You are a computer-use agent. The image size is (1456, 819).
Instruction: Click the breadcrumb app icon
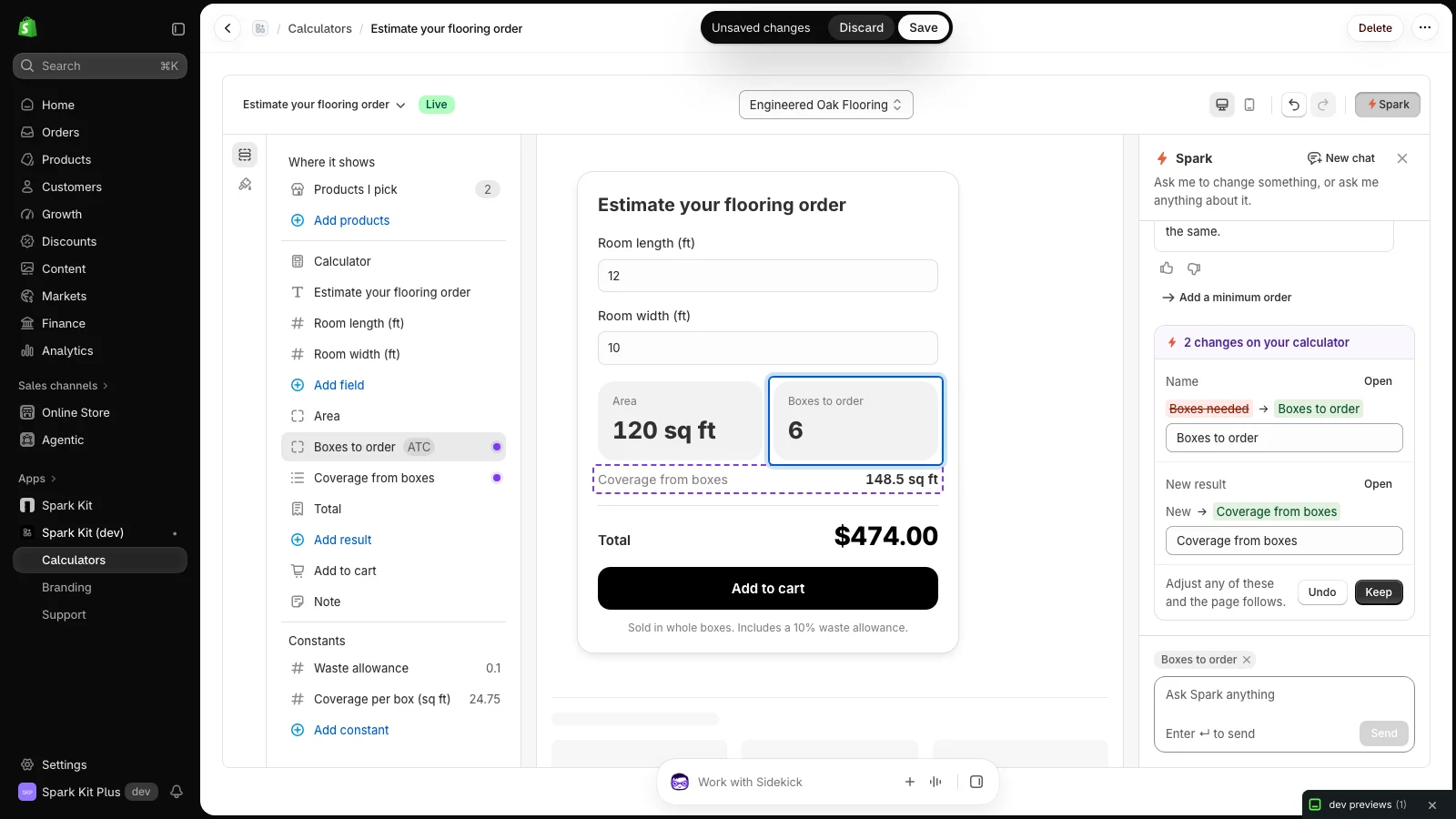(260, 28)
